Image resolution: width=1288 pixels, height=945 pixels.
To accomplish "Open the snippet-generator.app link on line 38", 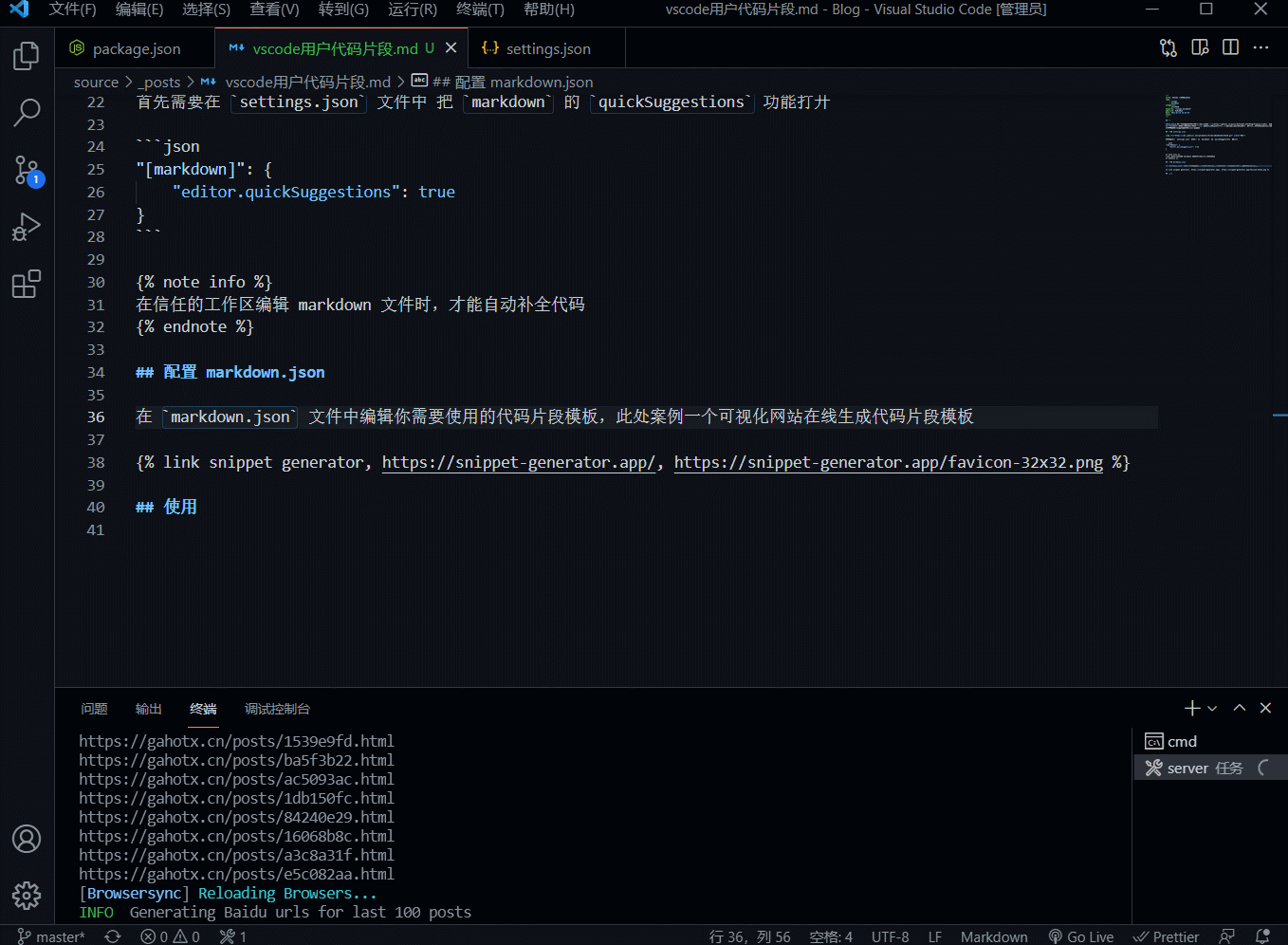I will [519, 462].
